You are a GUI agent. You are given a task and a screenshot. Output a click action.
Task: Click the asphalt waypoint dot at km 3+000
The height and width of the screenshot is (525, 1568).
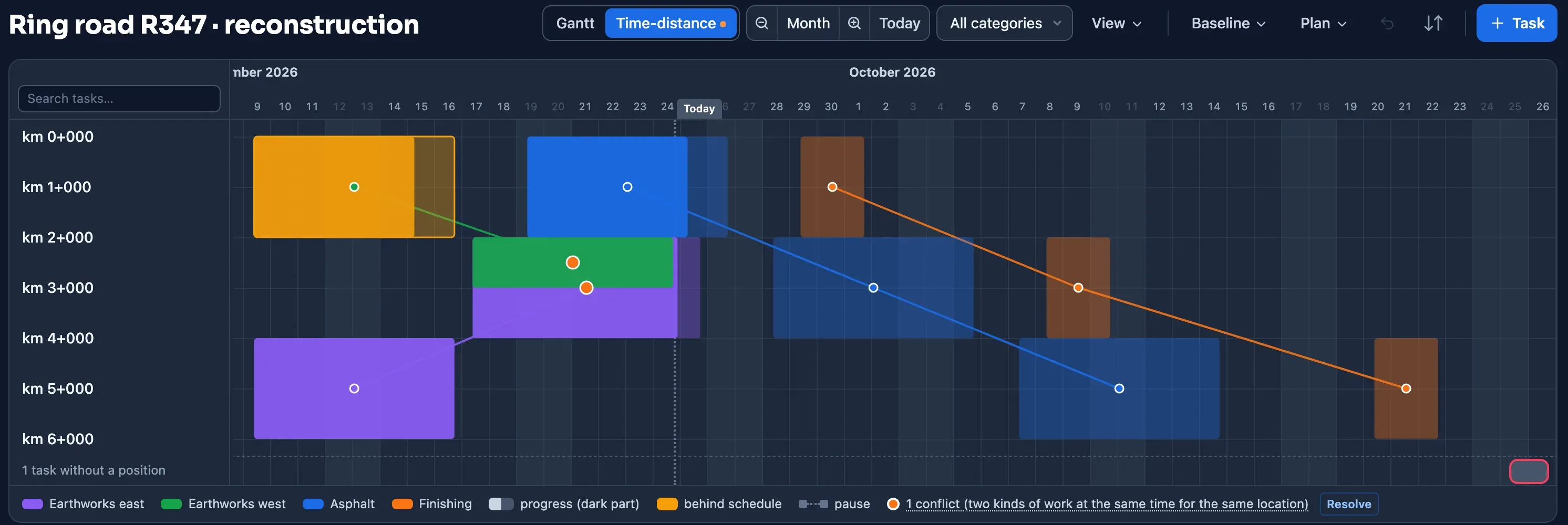click(x=873, y=288)
